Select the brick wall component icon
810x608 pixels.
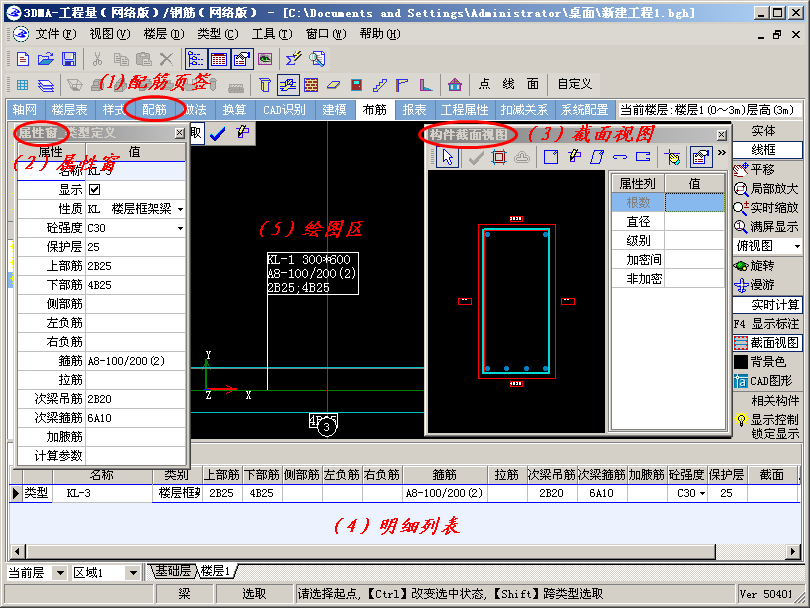click(311, 85)
